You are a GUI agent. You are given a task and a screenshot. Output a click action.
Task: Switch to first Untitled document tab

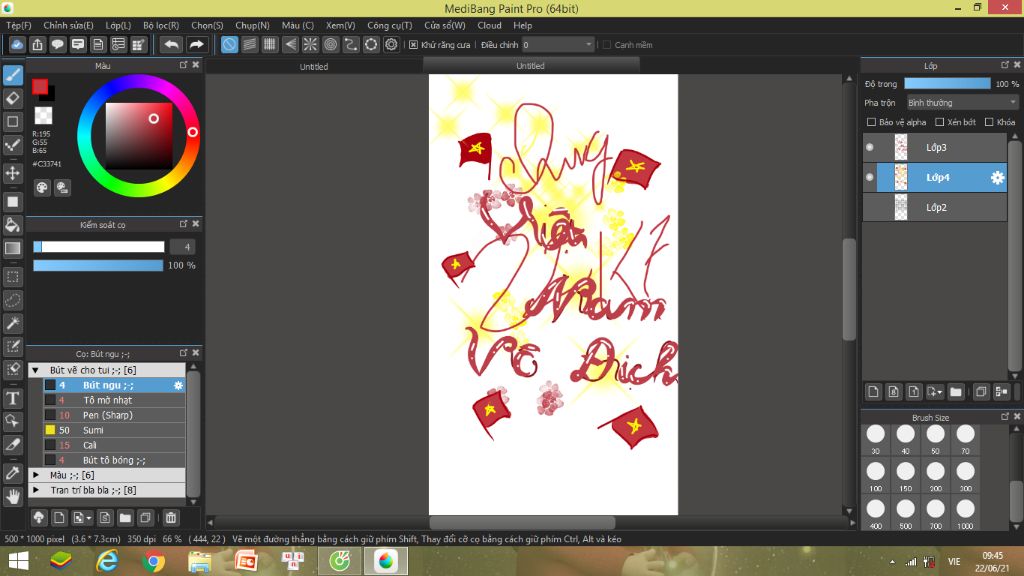click(x=314, y=67)
